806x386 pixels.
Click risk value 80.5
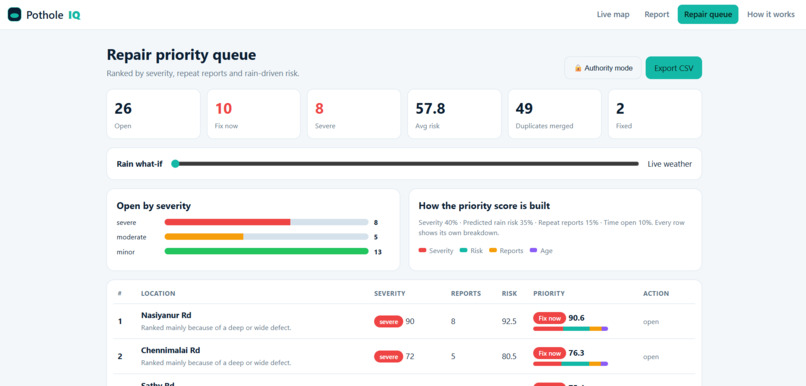(x=509, y=357)
